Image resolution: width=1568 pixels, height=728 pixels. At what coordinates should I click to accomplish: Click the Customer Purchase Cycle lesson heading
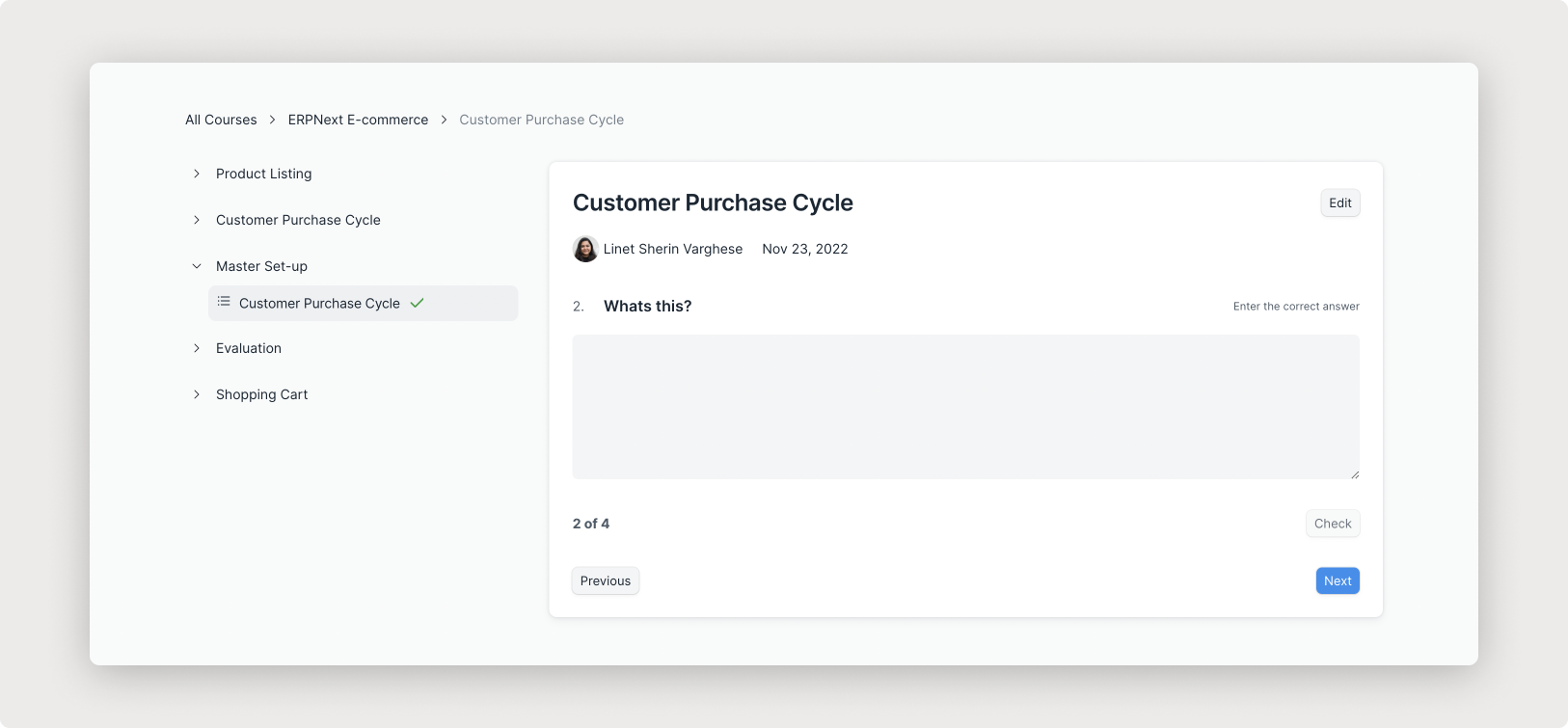tap(713, 202)
